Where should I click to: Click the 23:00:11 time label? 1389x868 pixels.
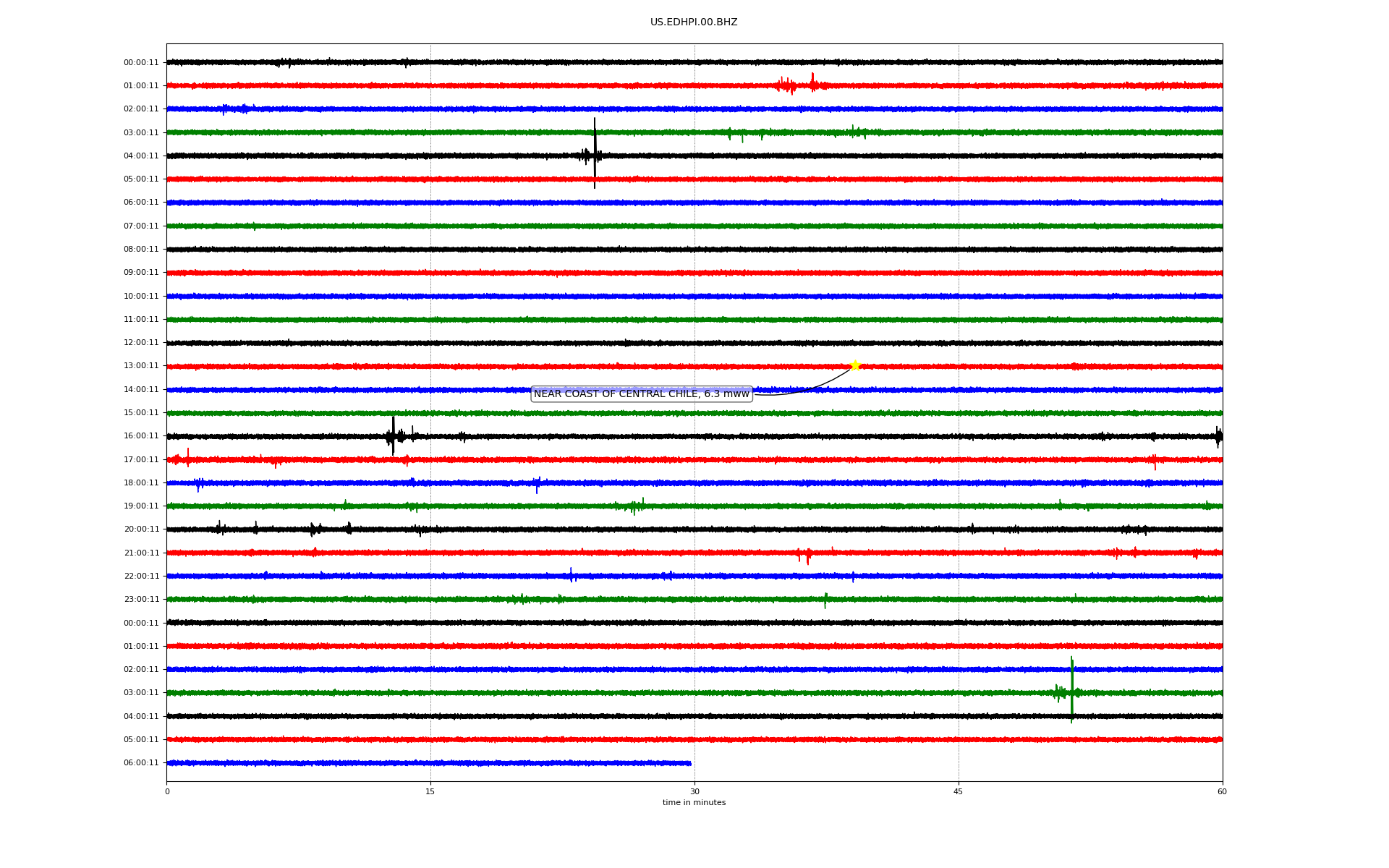[x=141, y=600]
